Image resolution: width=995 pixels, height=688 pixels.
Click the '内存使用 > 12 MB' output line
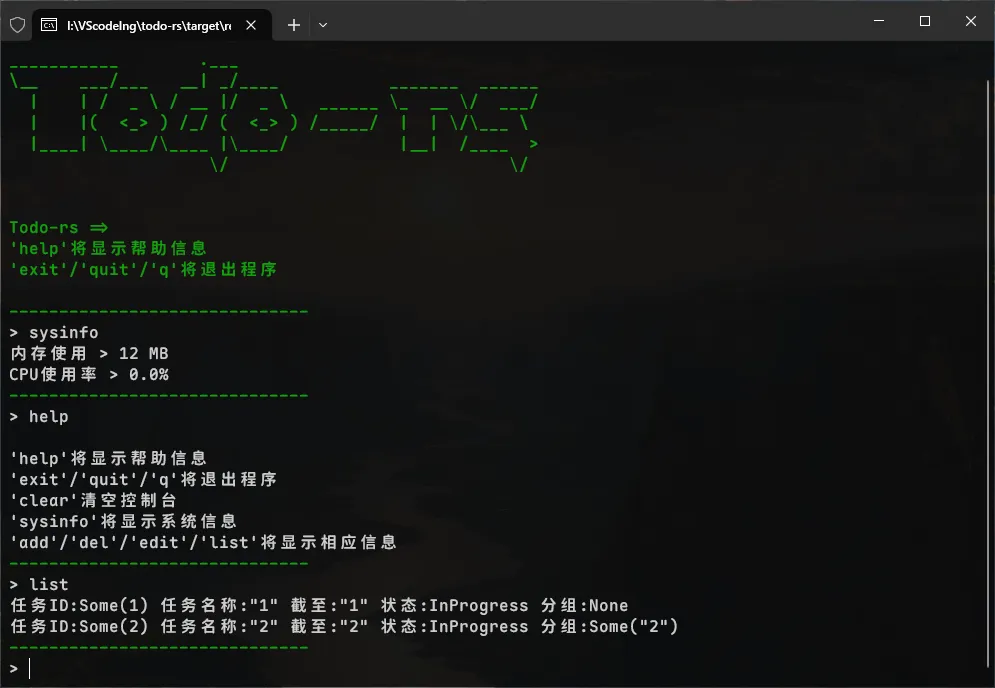coord(89,353)
